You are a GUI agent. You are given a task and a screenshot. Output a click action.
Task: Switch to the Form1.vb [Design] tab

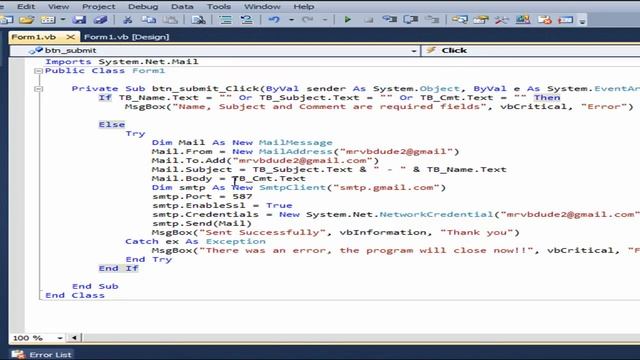pyautogui.click(x=127, y=37)
